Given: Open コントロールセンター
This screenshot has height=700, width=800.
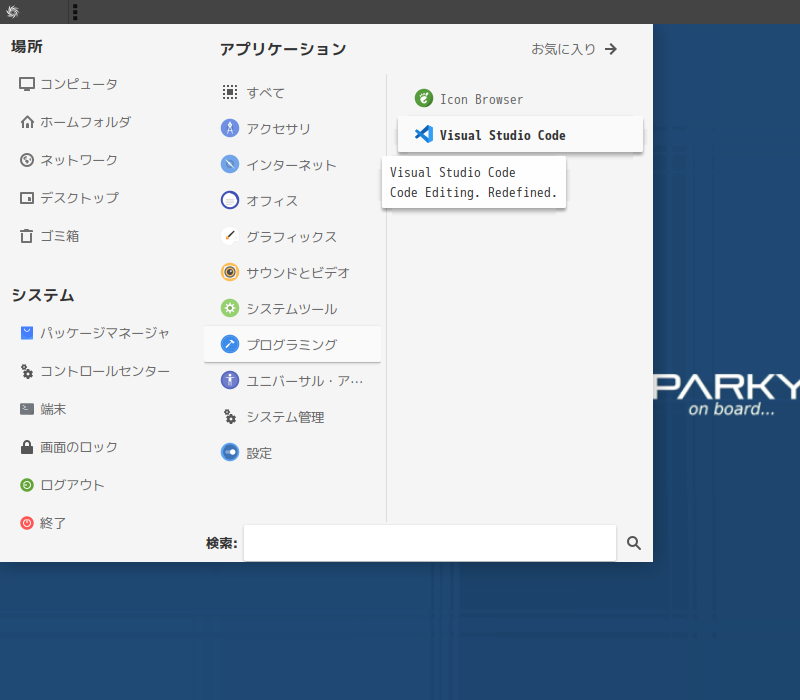Looking at the screenshot, I should [94, 371].
